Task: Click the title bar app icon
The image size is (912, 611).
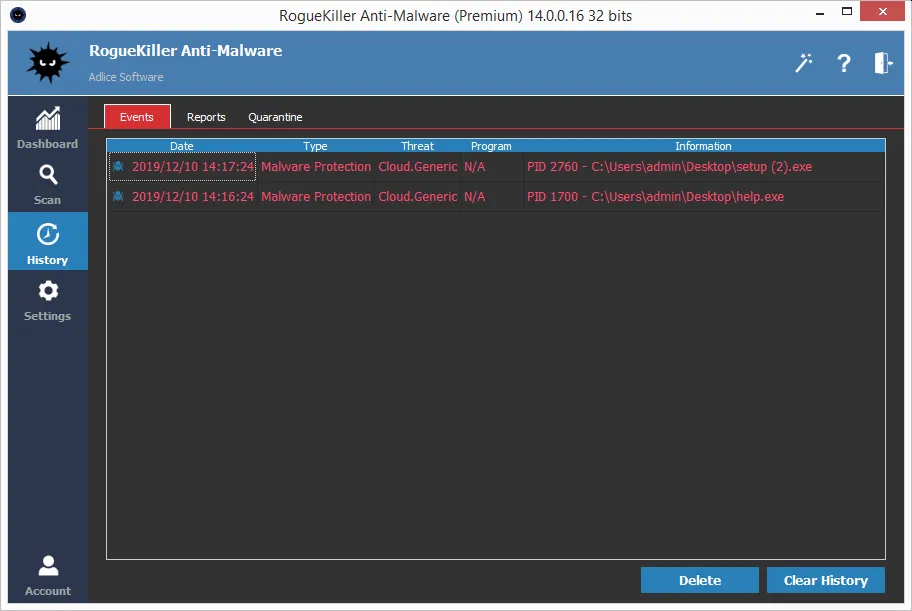Action: (x=18, y=15)
